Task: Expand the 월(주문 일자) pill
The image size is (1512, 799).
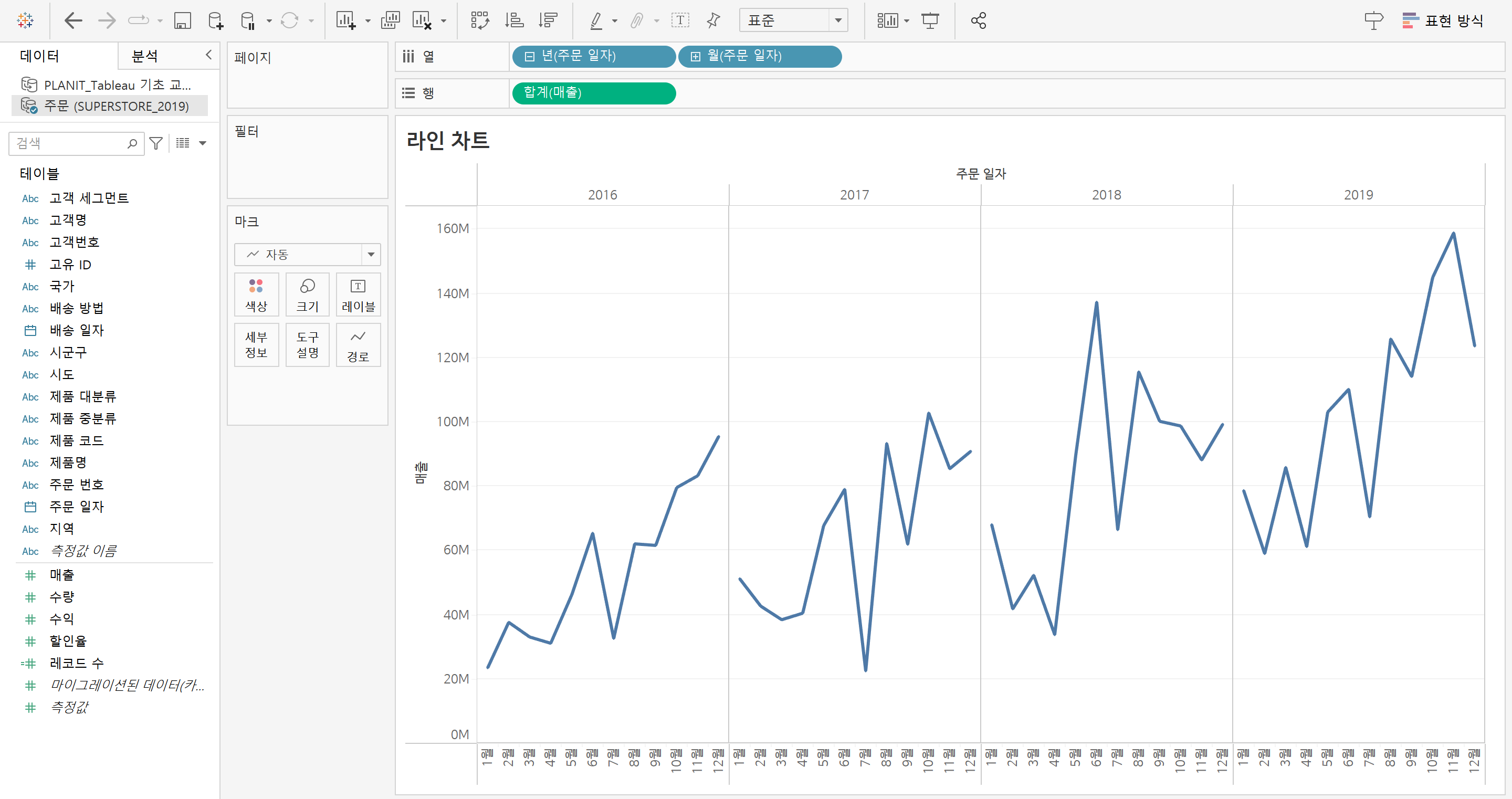Action: point(696,56)
